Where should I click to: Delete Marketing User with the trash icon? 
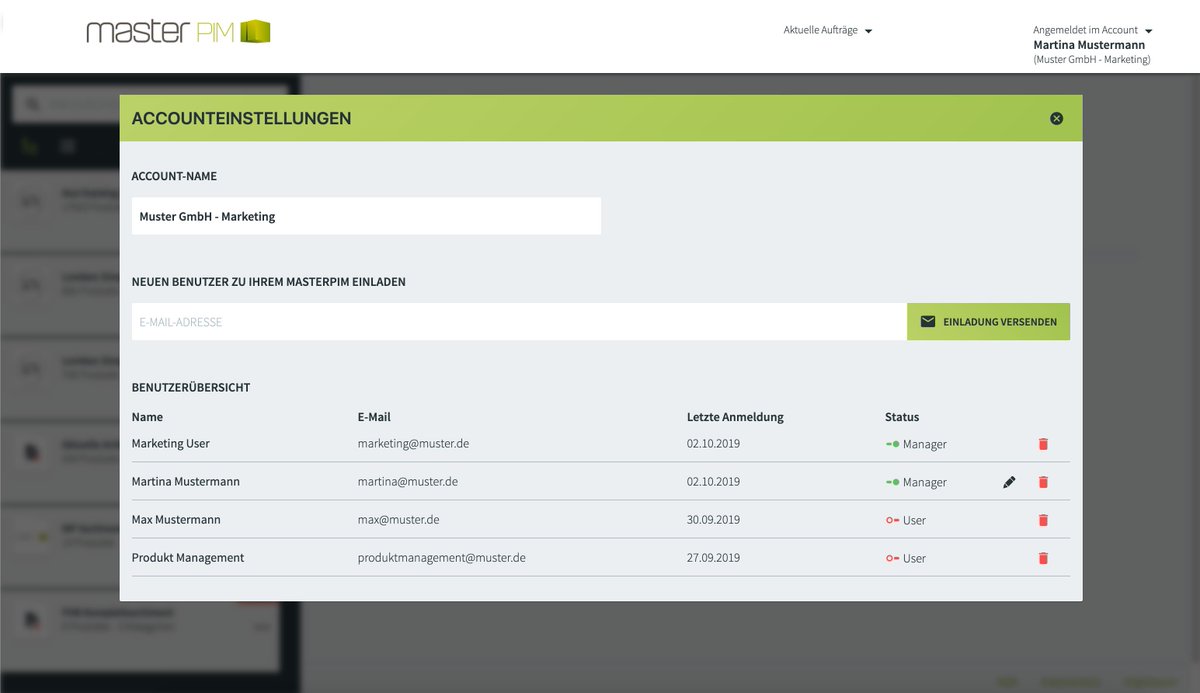[1043, 443]
